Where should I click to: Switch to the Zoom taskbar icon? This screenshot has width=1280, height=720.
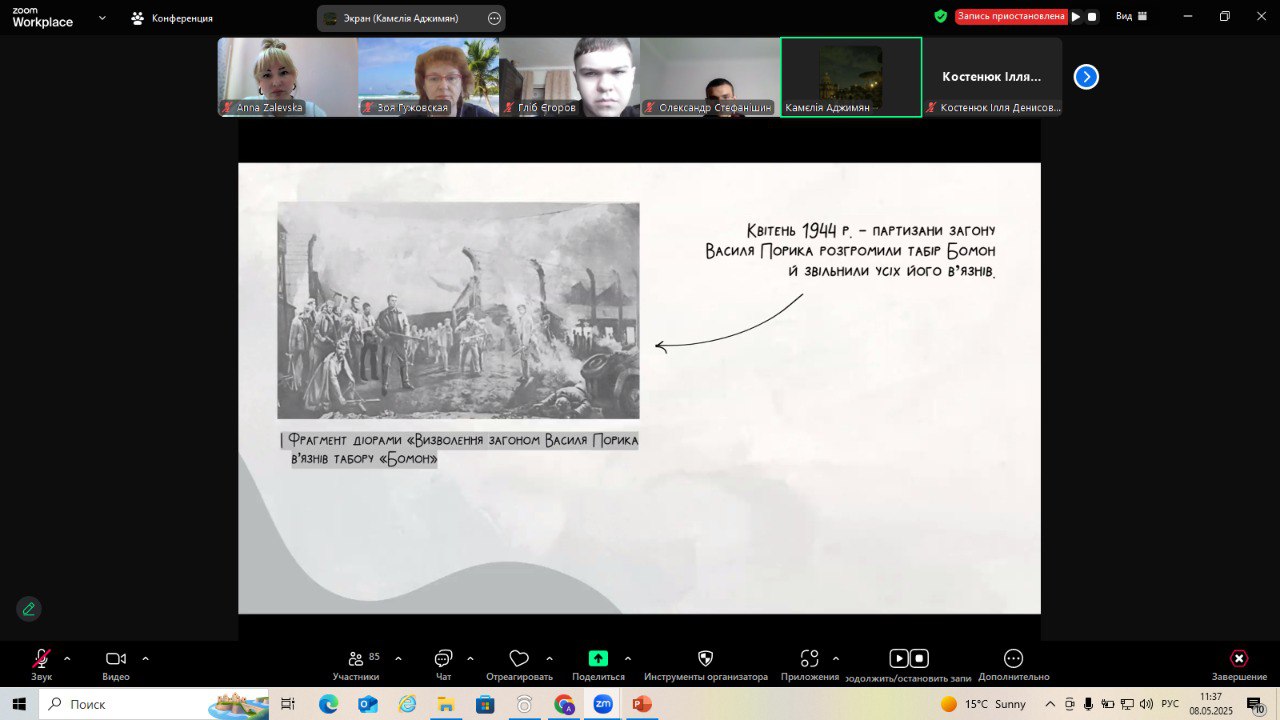tap(603, 704)
